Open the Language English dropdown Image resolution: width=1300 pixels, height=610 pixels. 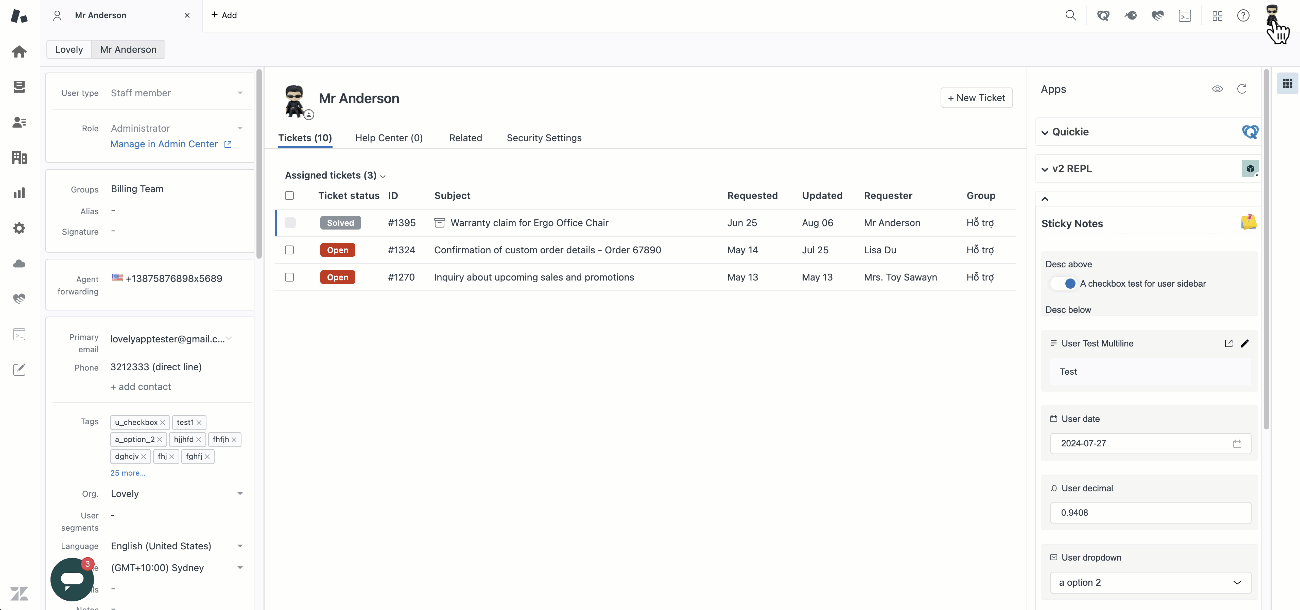pos(177,546)
